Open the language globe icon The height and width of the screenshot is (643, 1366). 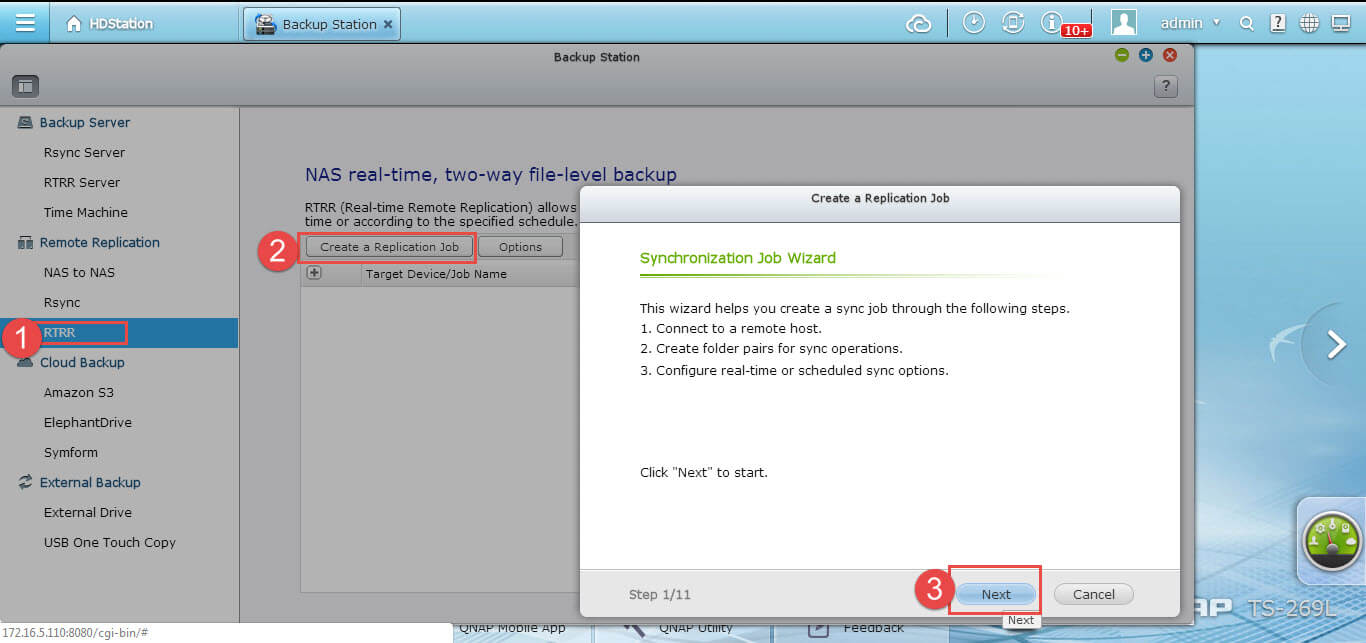coord(1309,24)
